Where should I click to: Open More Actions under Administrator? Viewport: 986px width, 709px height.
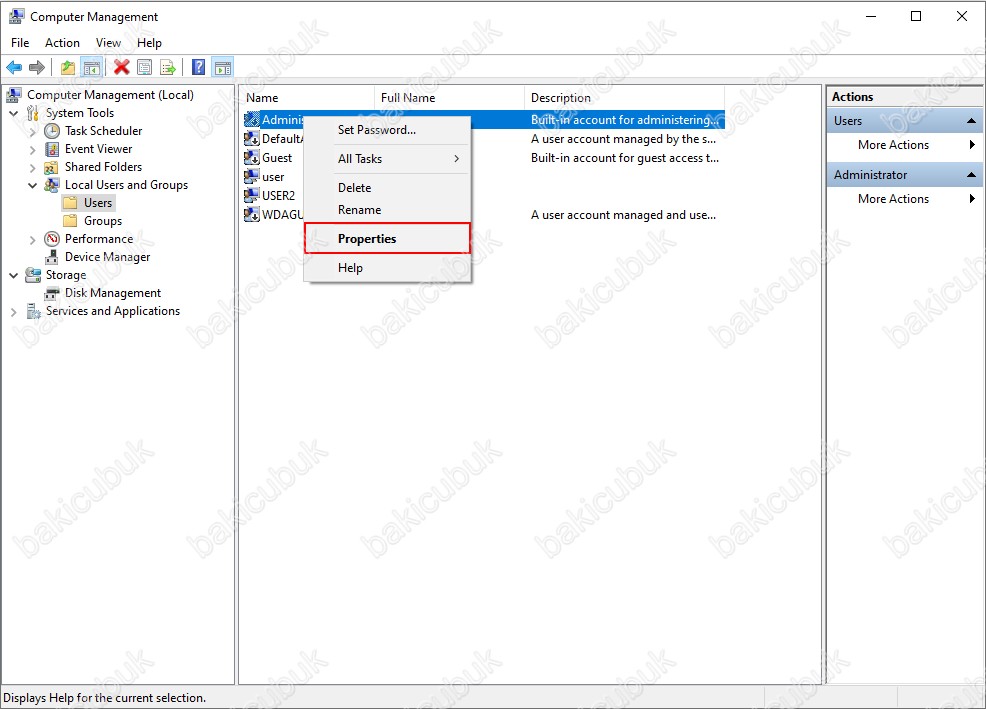pos(905,199)
